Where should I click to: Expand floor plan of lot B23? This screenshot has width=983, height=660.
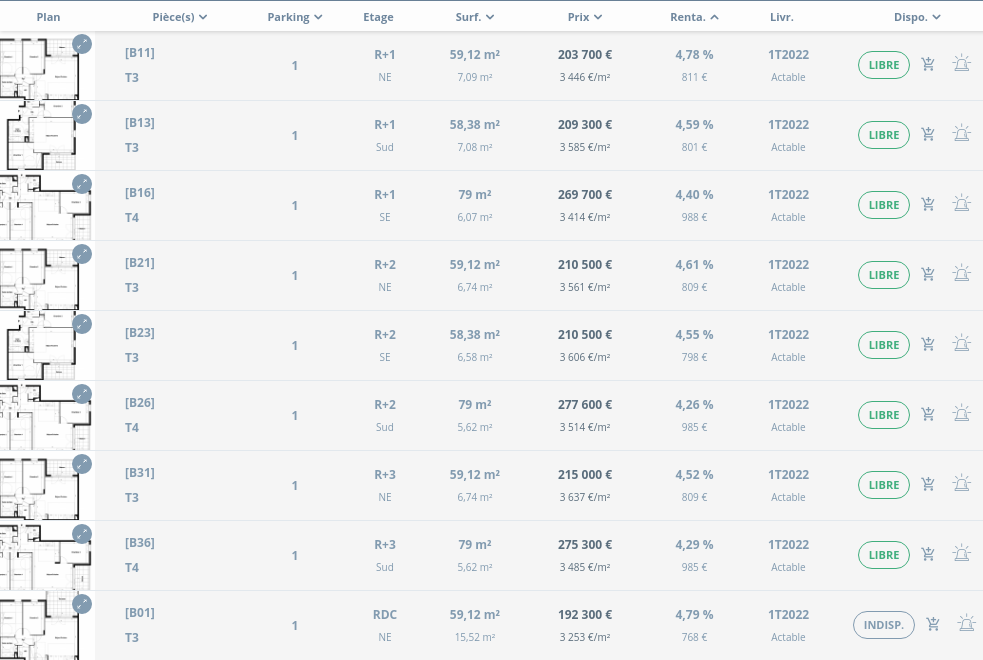pos(82,324)
